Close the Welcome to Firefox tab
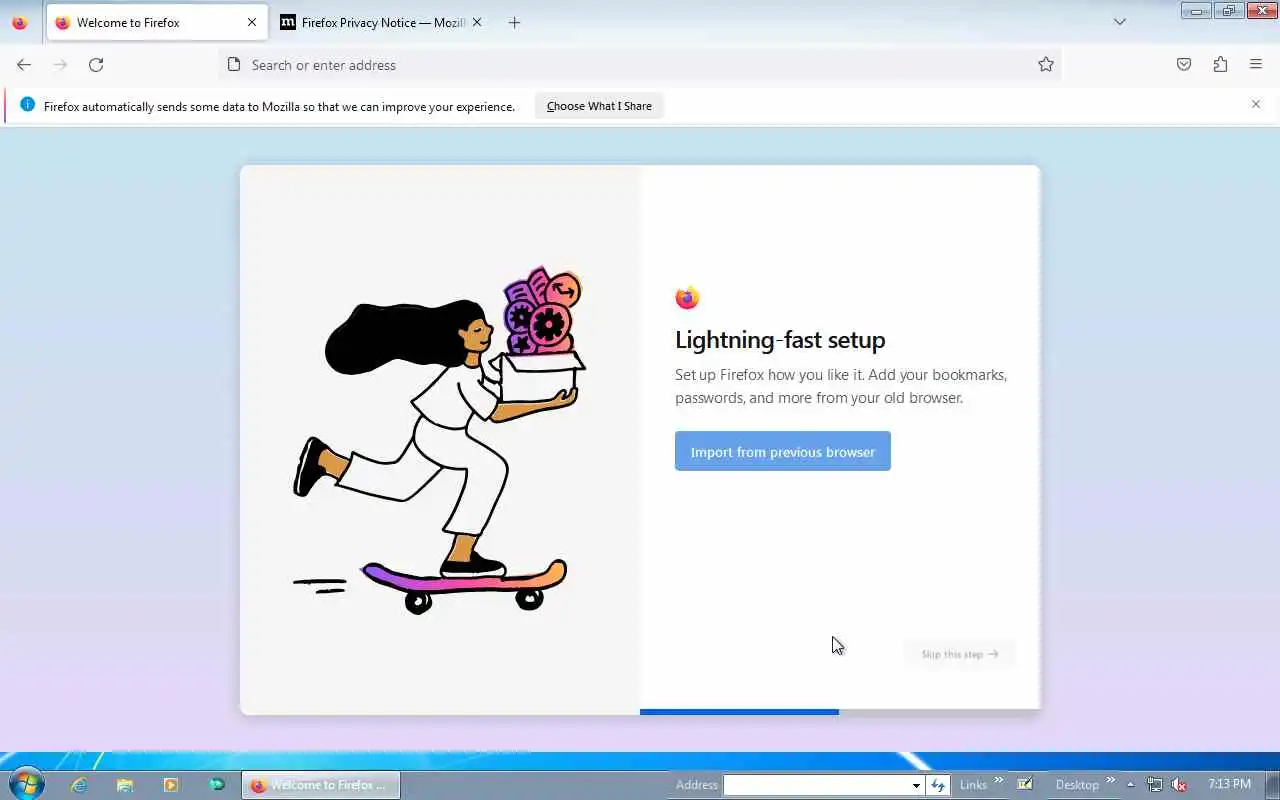The height and width of the screenshot is (800, 1280). click(252, 22)
